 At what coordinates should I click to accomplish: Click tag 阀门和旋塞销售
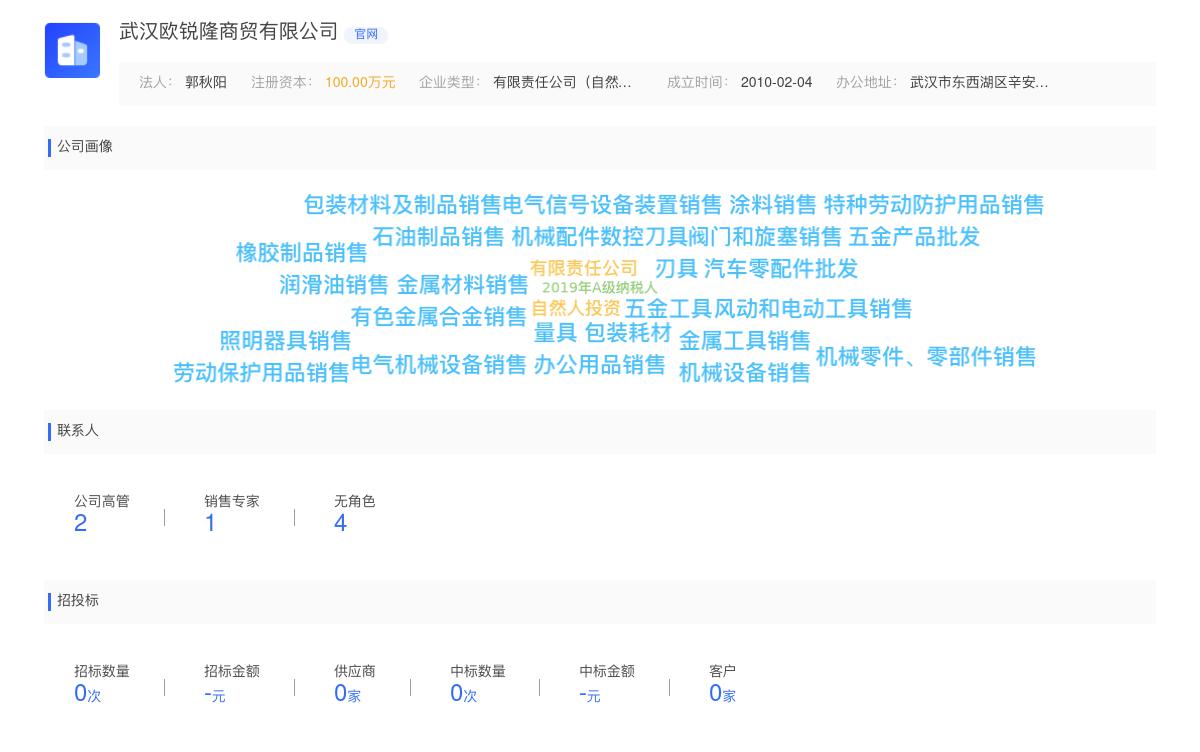pos(765,237)
